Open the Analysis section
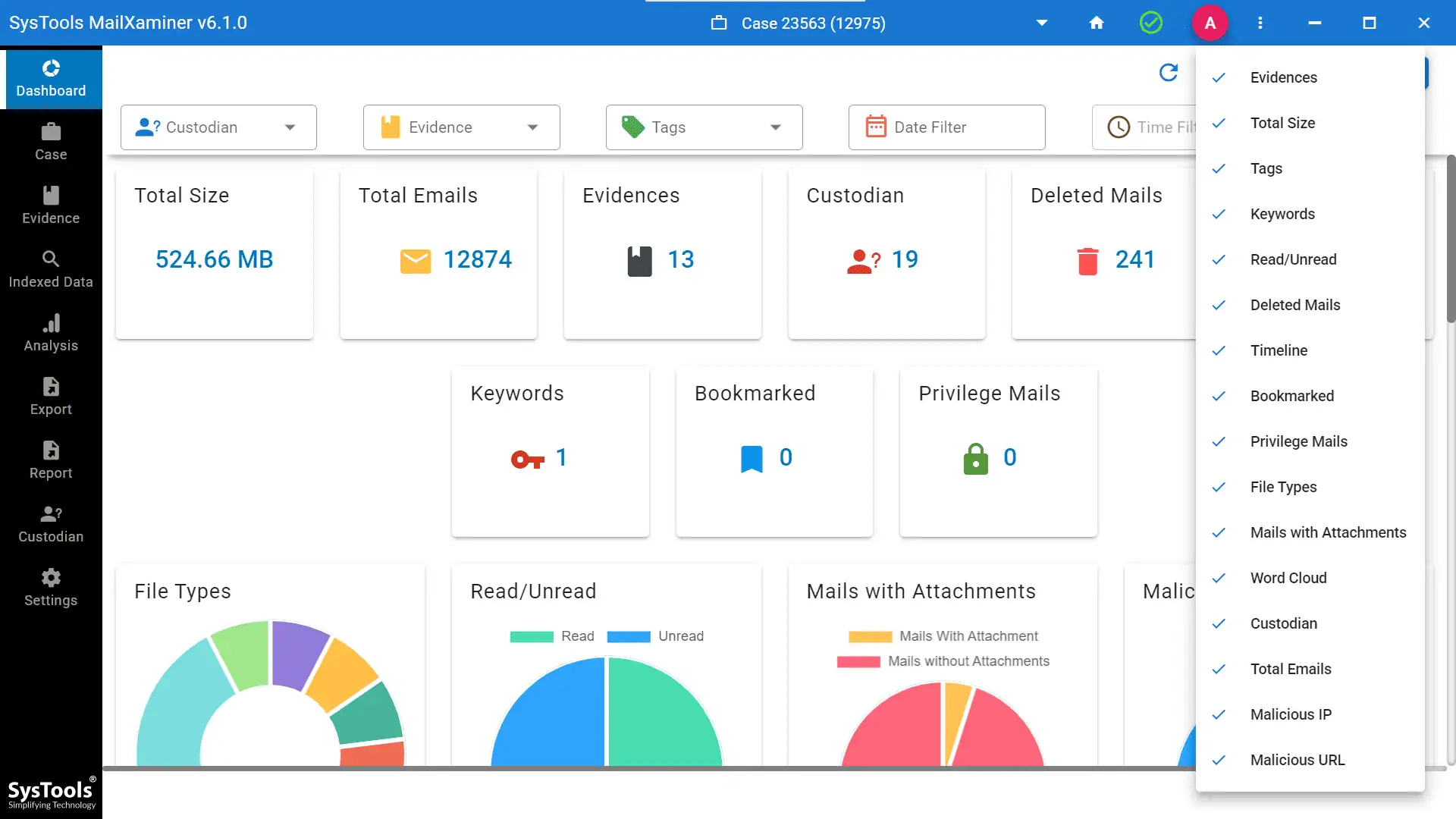 tap(51, 334)
